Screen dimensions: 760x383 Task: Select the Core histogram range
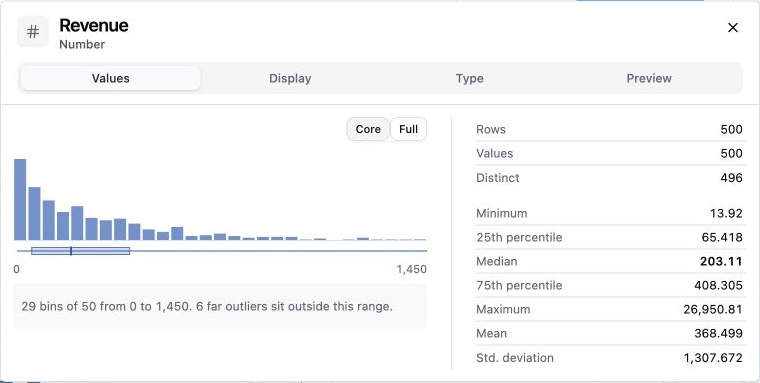click(x=368, y=129)
